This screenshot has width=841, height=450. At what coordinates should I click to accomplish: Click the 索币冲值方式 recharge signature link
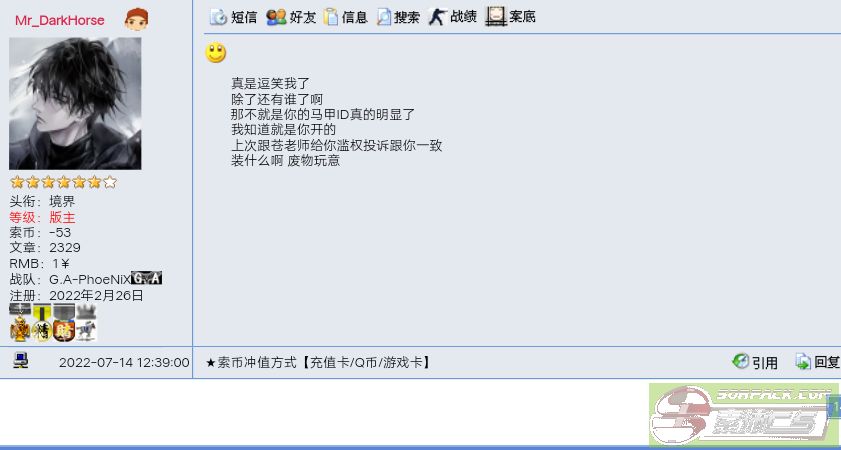[319, 363]
